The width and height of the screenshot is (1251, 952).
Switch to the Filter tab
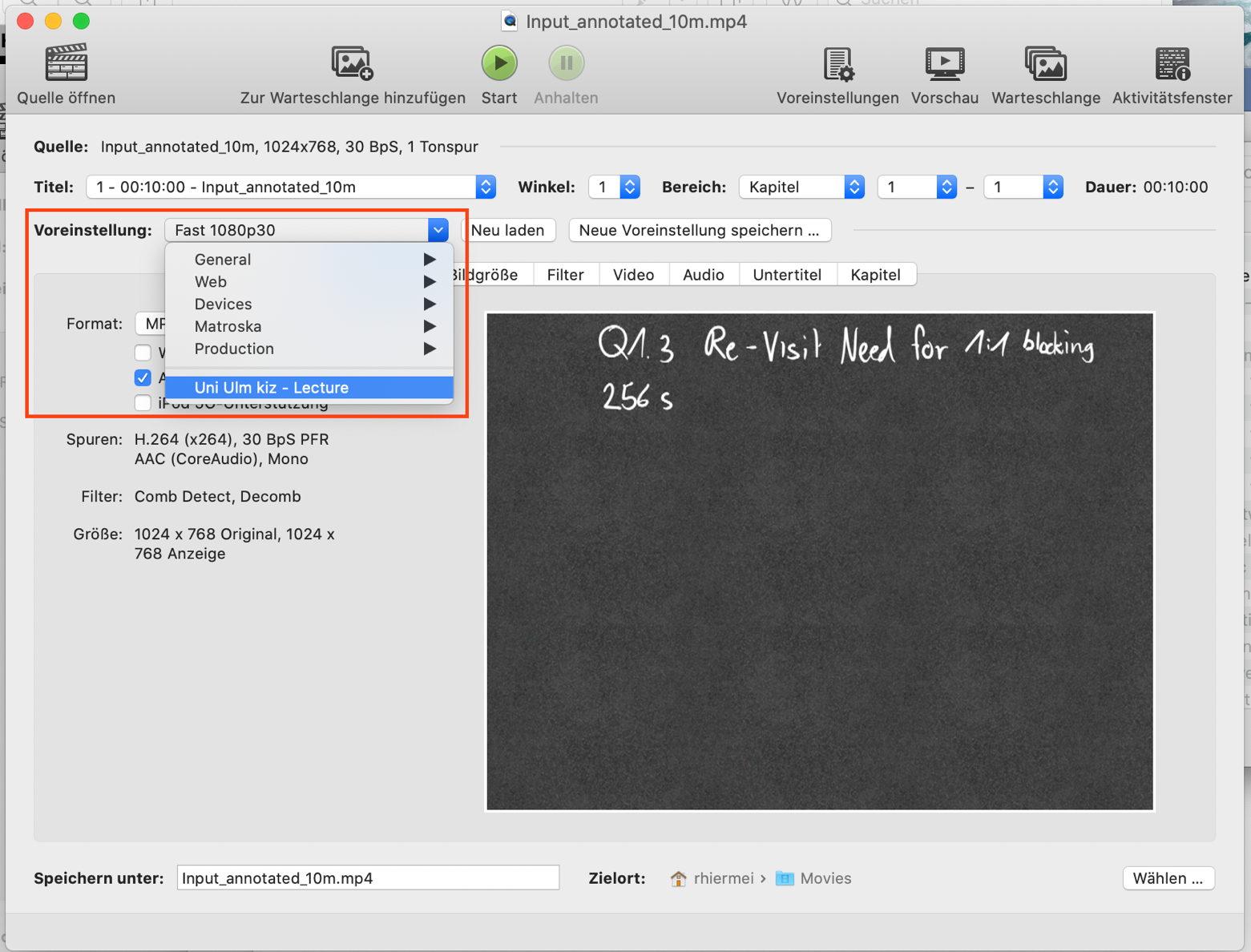[566, 275]
